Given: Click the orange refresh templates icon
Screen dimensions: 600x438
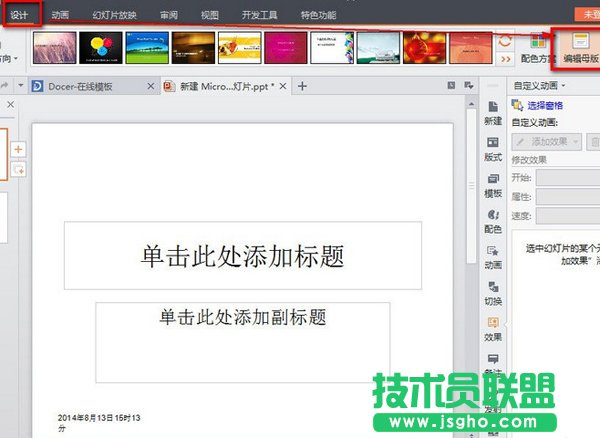Looking at the screenshot, I should (505, 41).
